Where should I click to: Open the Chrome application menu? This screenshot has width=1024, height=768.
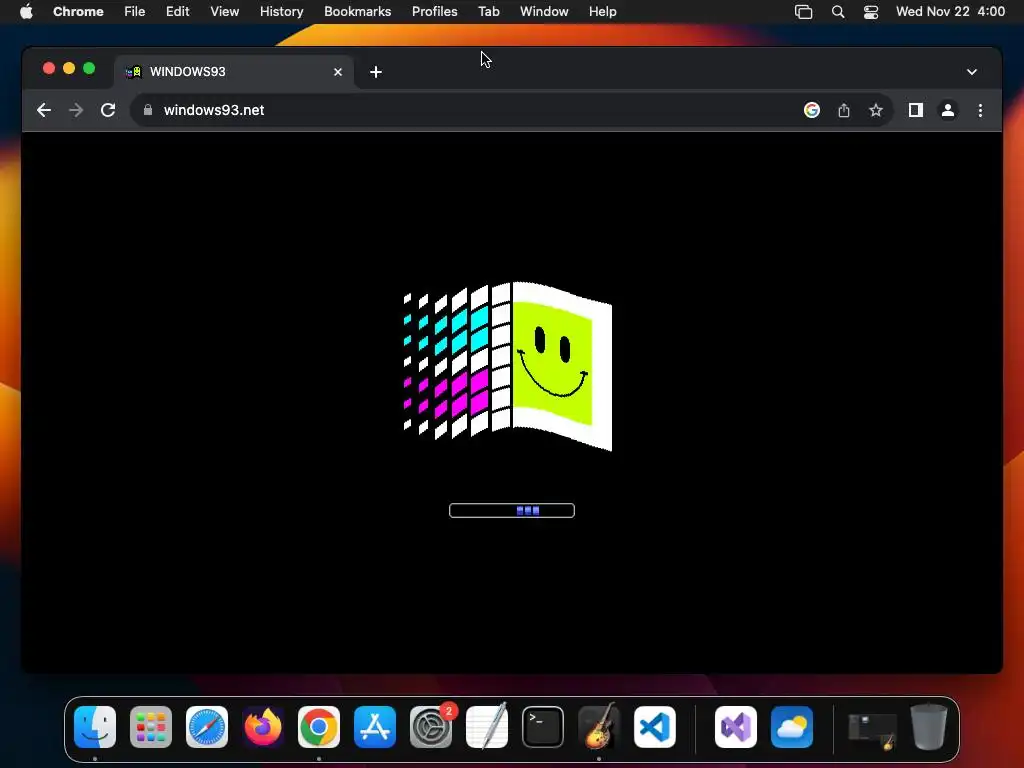pyautogui.click(x=78, y=11)
